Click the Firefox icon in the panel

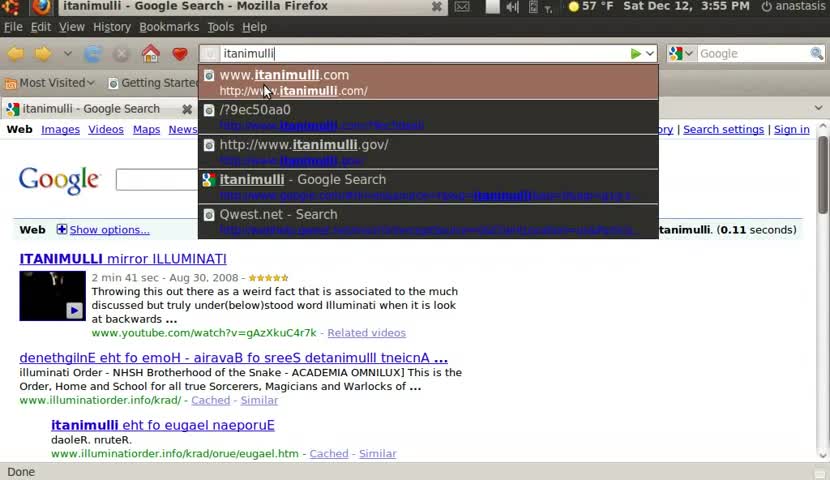coord(41,7)
